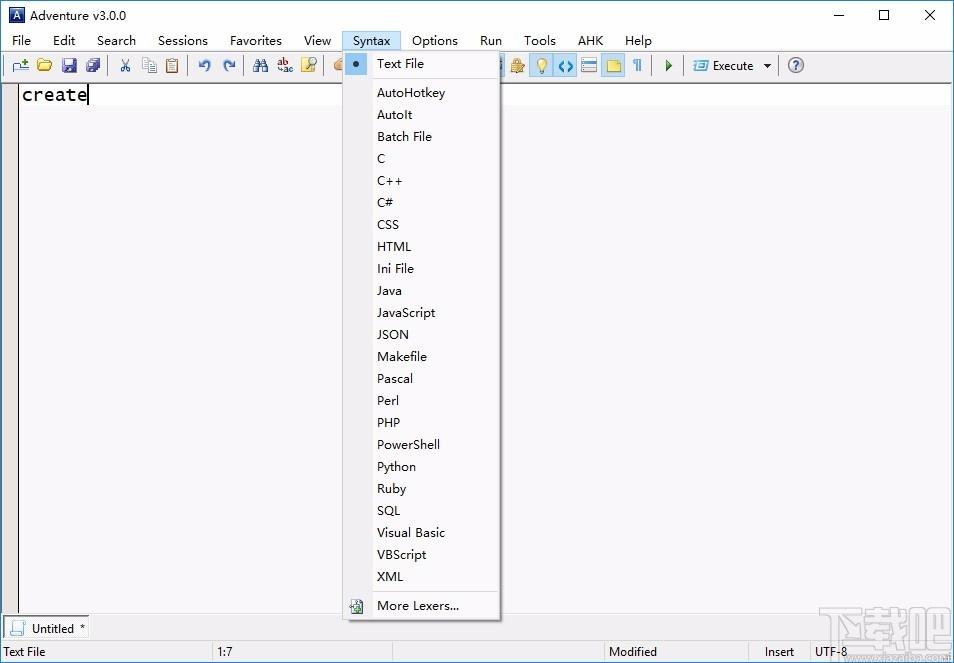Screen dimensions: 954x663
Task: Open the AHK menu
Action: (x=590, y=41)
